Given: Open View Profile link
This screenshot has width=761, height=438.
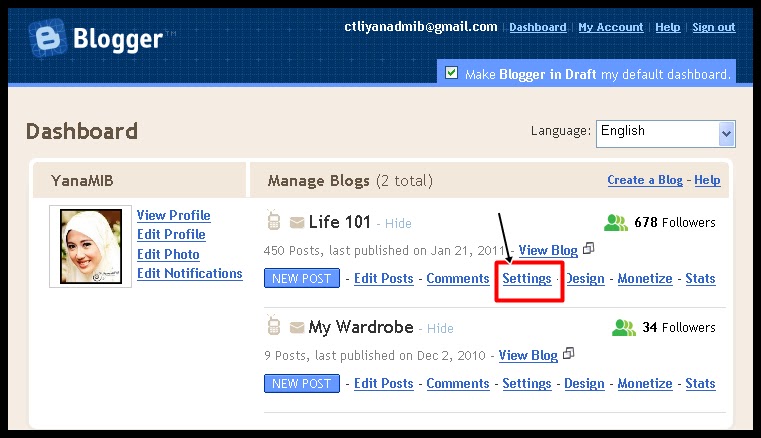Looking at the screenshot, I should pos(174,215).
